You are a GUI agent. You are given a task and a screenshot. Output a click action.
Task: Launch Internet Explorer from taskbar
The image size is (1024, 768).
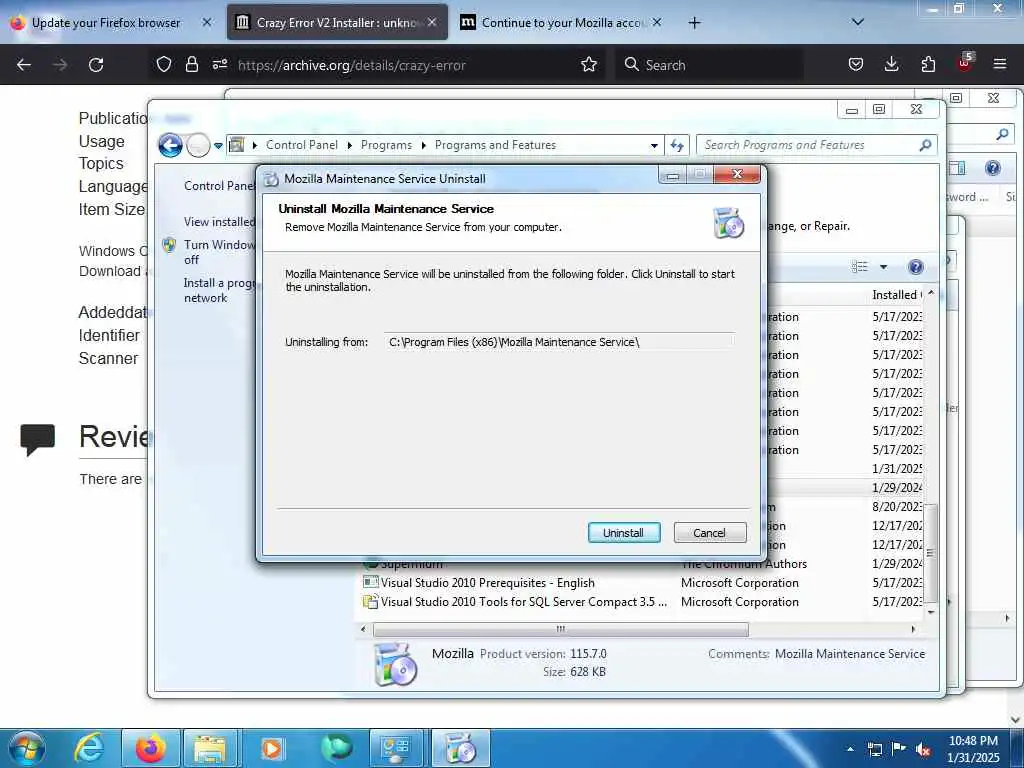(89, 748)
